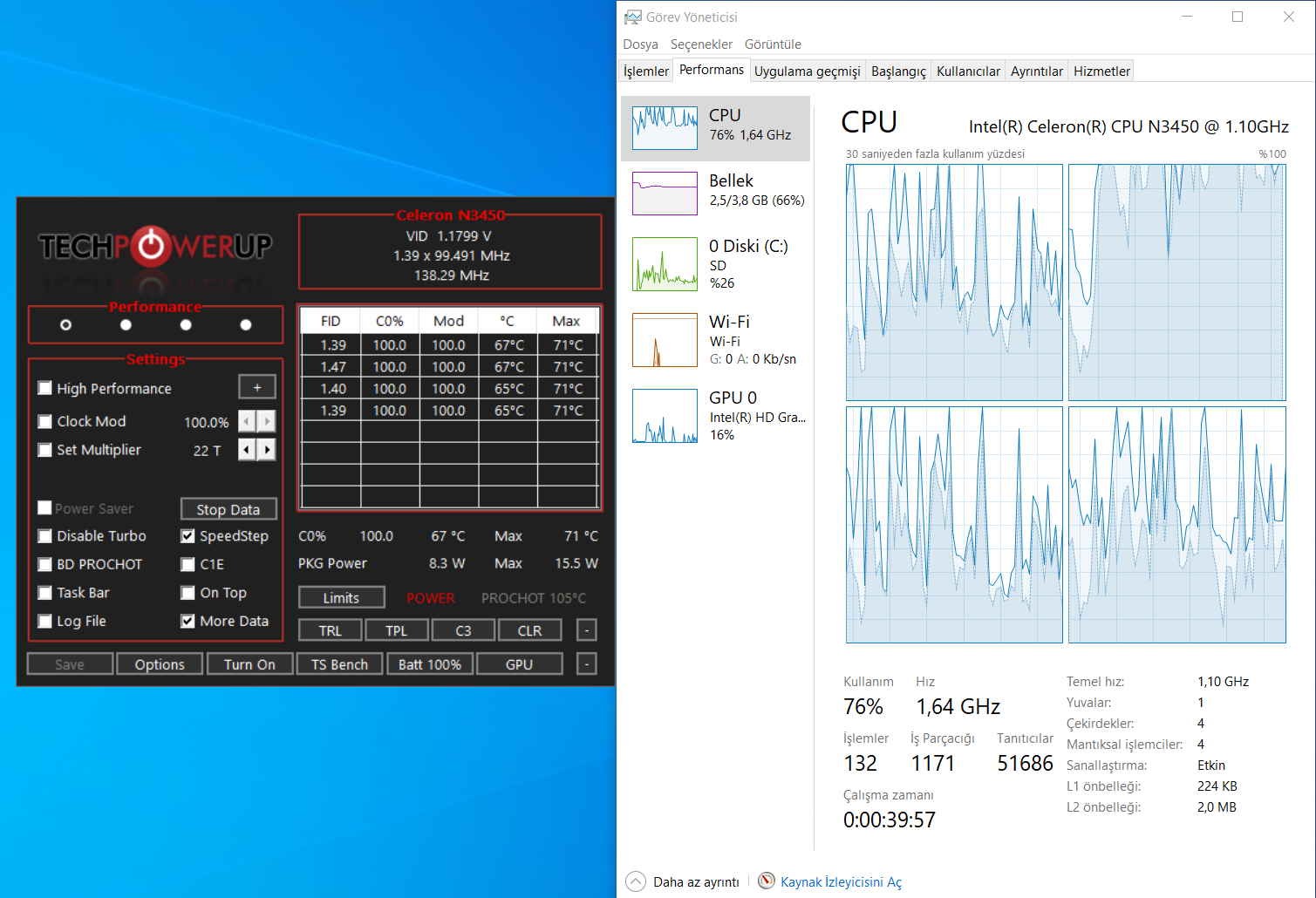1316x898 pixels.
Task: Click the red POWER indicator text
Action: point(431,598)
